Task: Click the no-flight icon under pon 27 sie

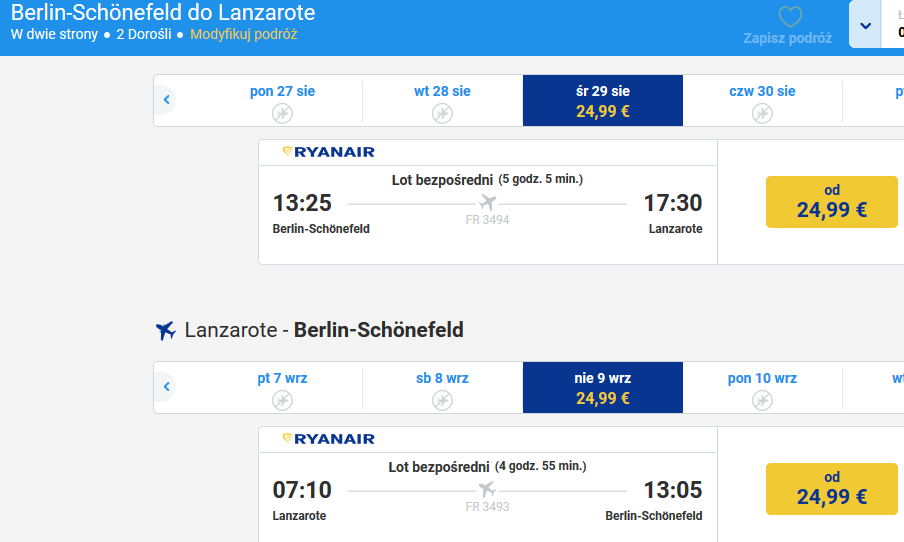Action: pyautogui.click(x=282, y=113)
